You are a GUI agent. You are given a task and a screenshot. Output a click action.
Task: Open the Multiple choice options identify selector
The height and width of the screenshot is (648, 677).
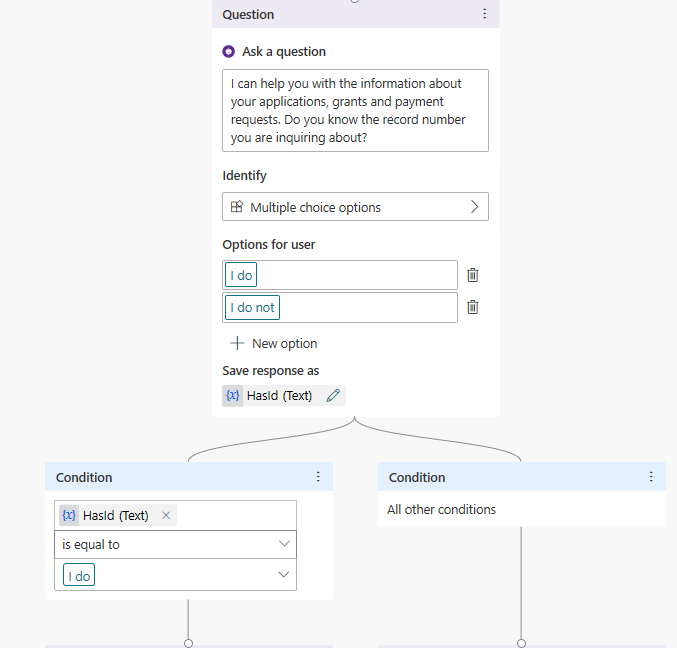[355, 207]
